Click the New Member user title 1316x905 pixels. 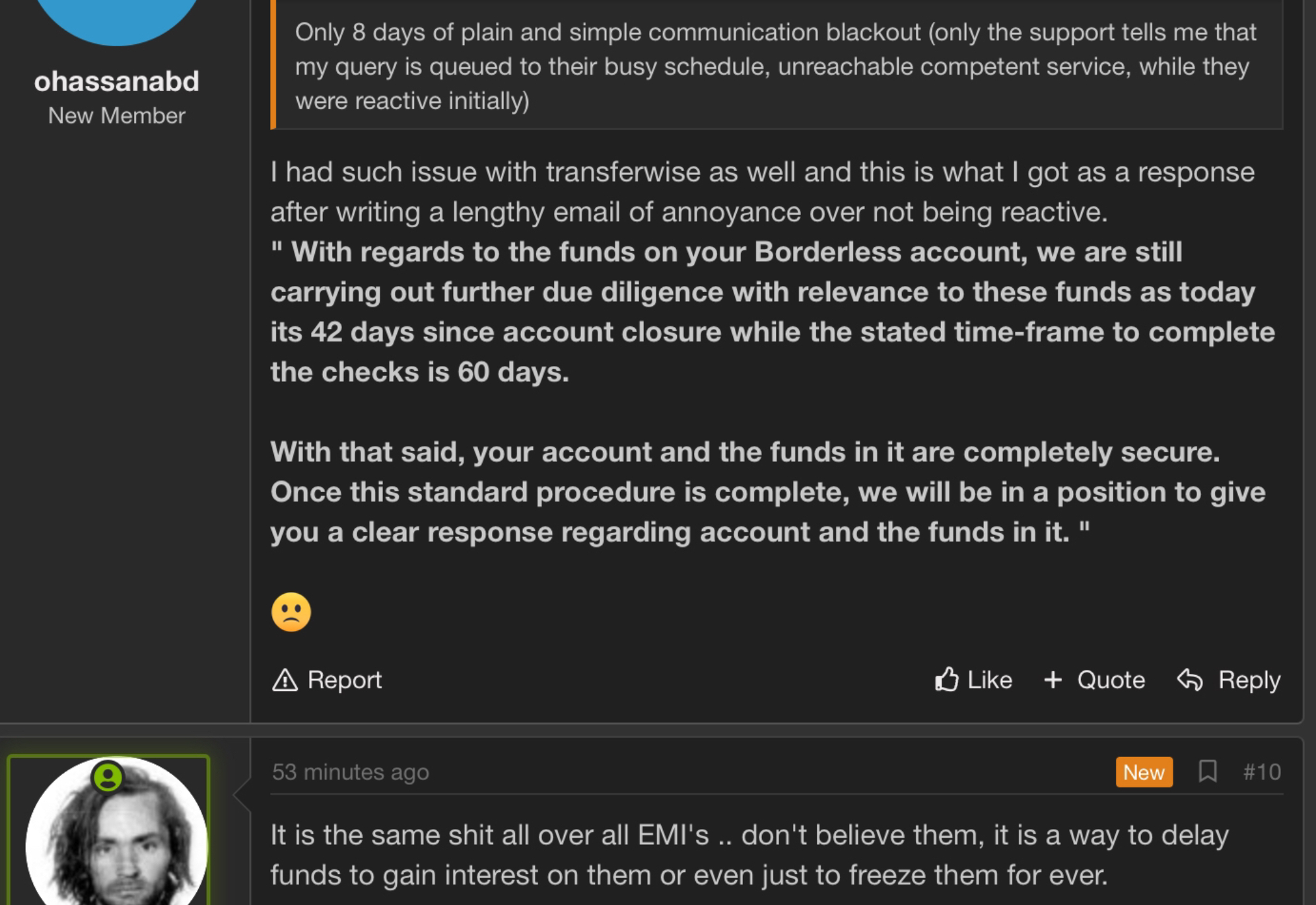coord(117,116)
